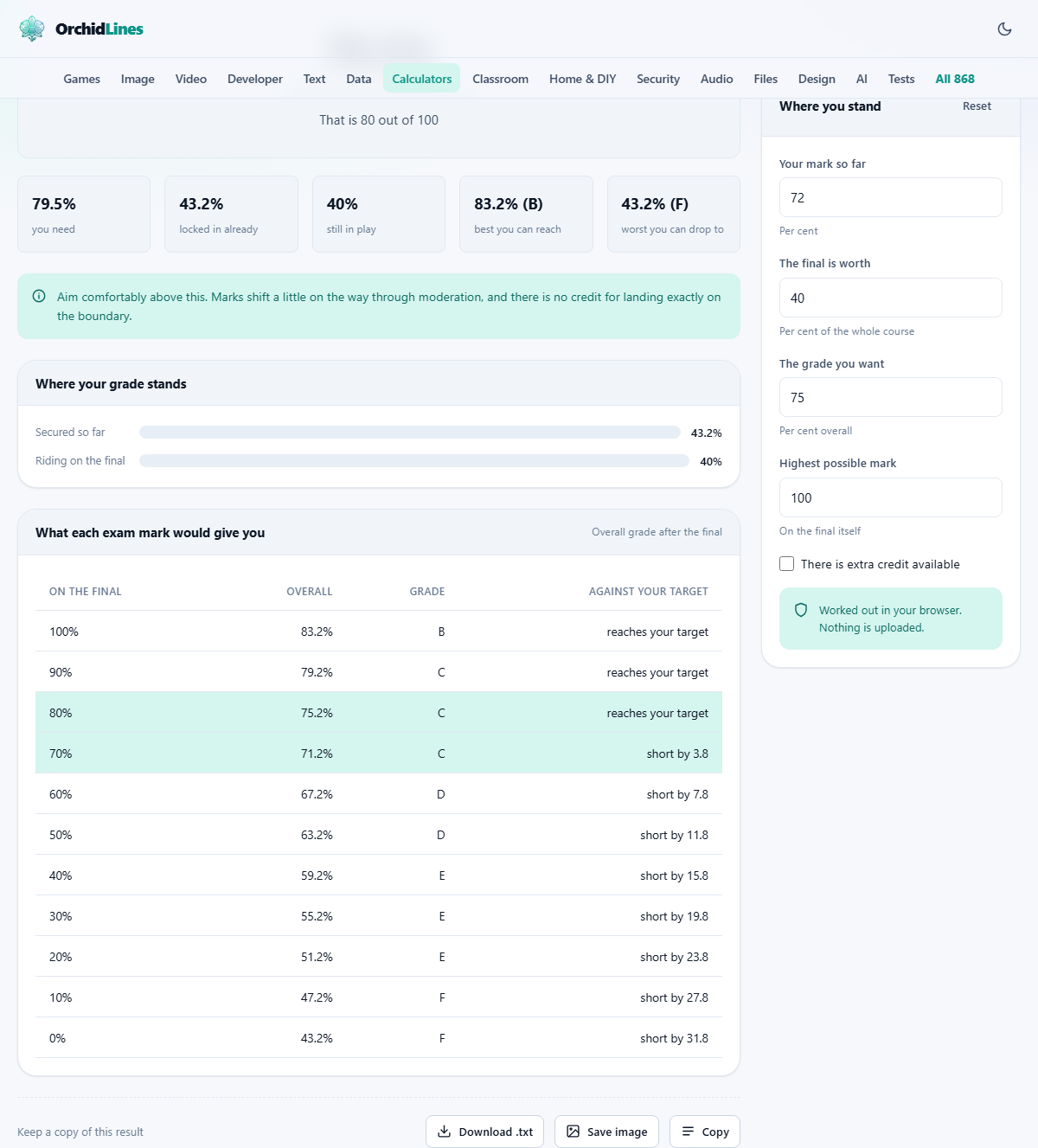1038x1148 pixels.
Task: Edit the final is worth field
Action: [891, 298]
